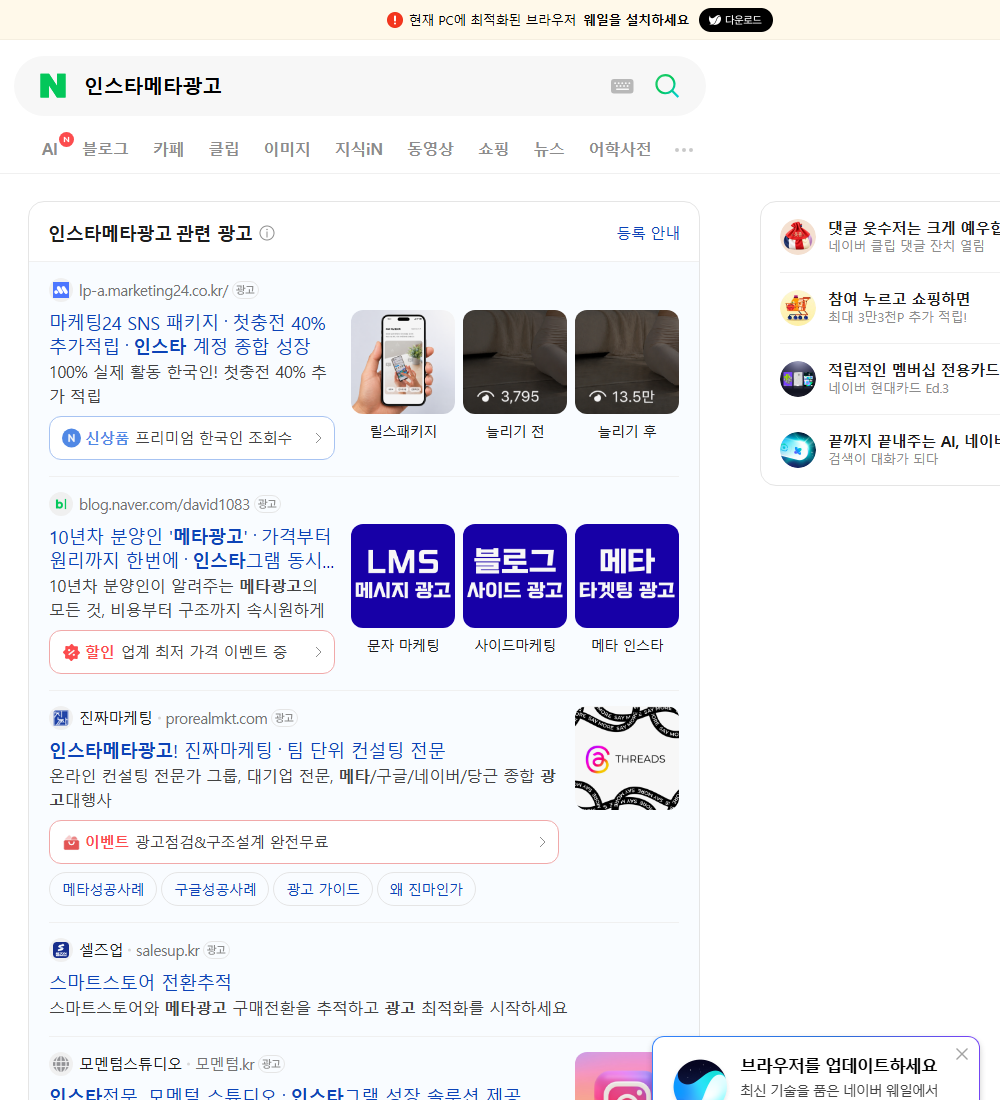The image size is (1000, 1100).
Task: Click the 메타 타겟팅 광고 thumbnail
Action: (x=627, y=576)
